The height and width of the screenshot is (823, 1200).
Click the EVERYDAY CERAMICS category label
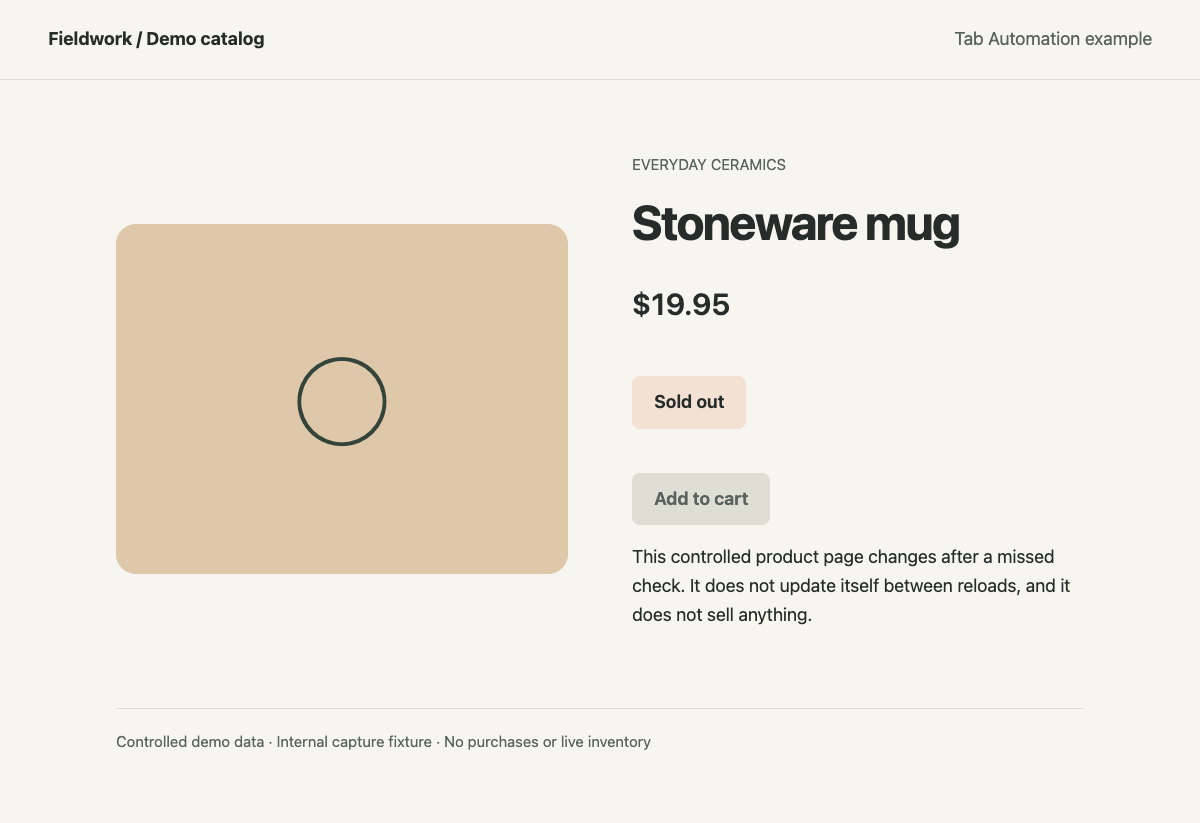[709, 165]
